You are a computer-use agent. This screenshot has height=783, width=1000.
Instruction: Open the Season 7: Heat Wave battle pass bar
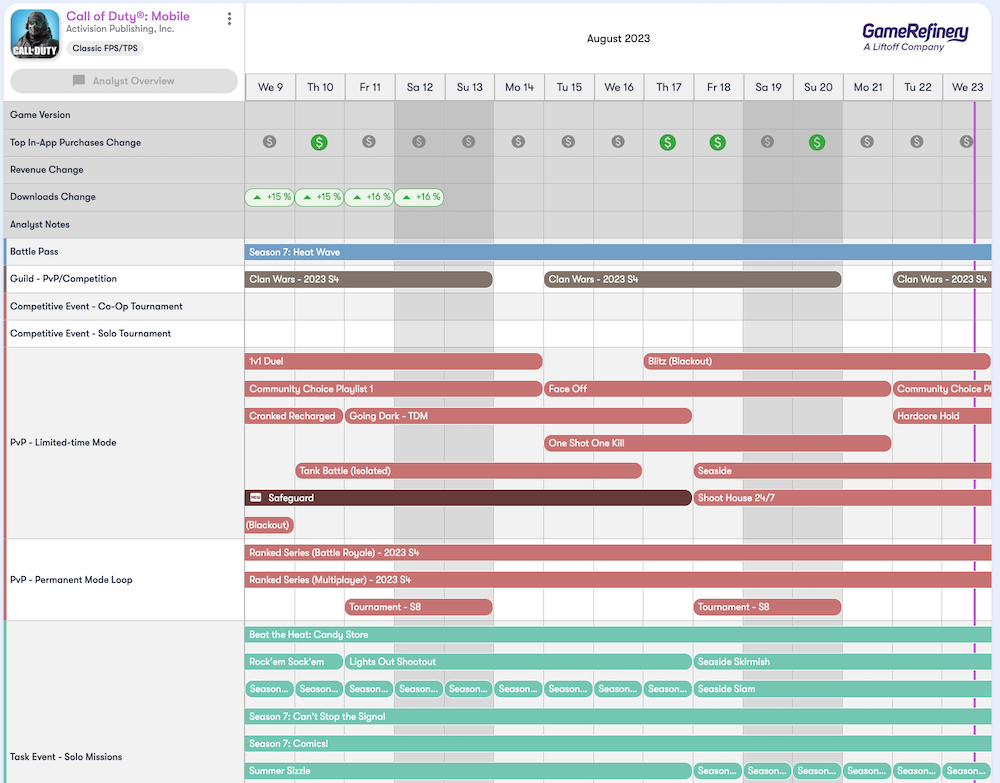[618, 252]
